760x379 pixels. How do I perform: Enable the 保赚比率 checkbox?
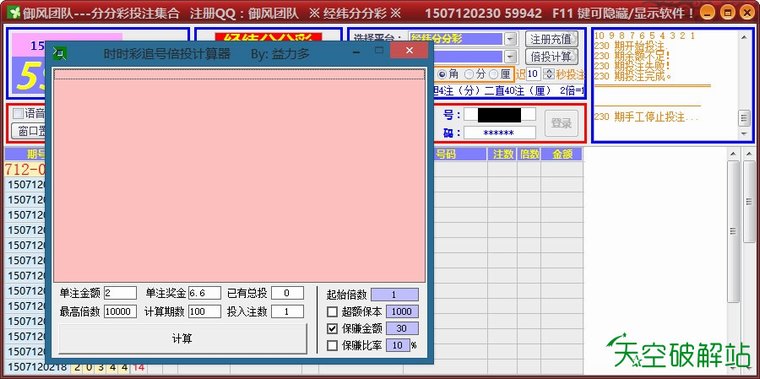pyautogui.click(x=332, y=346)
